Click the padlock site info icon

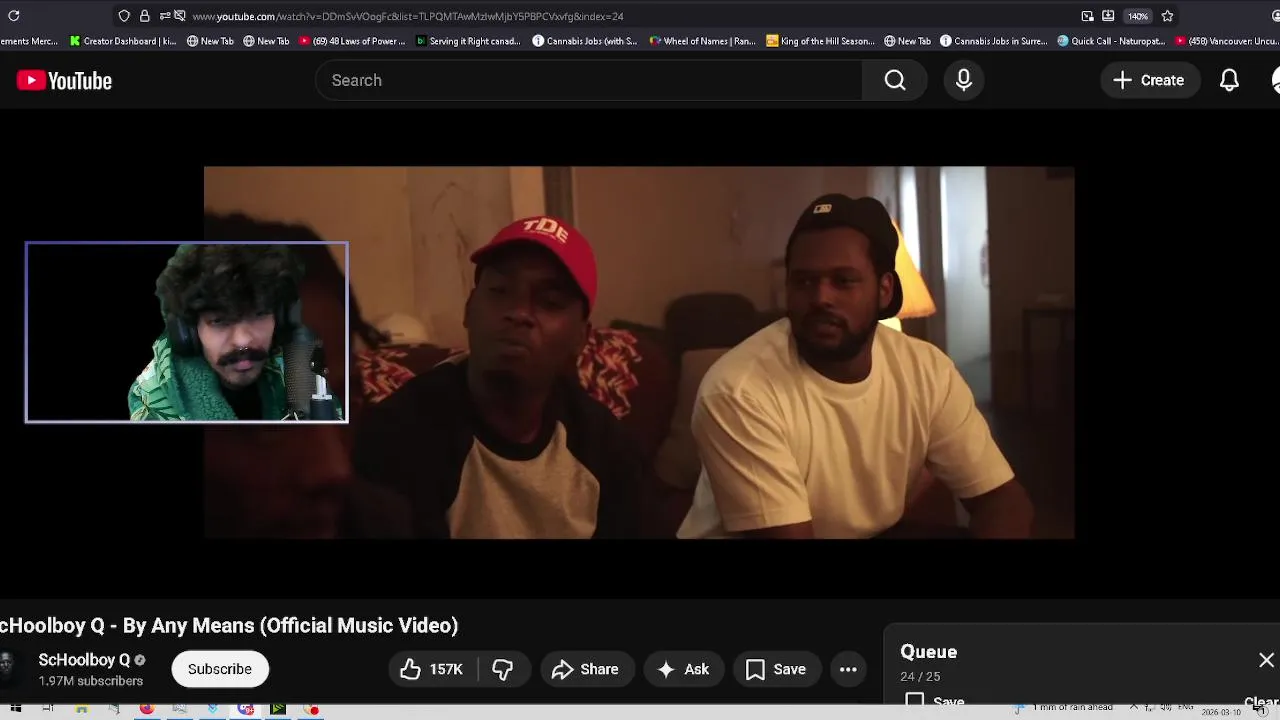pos(145,16)
